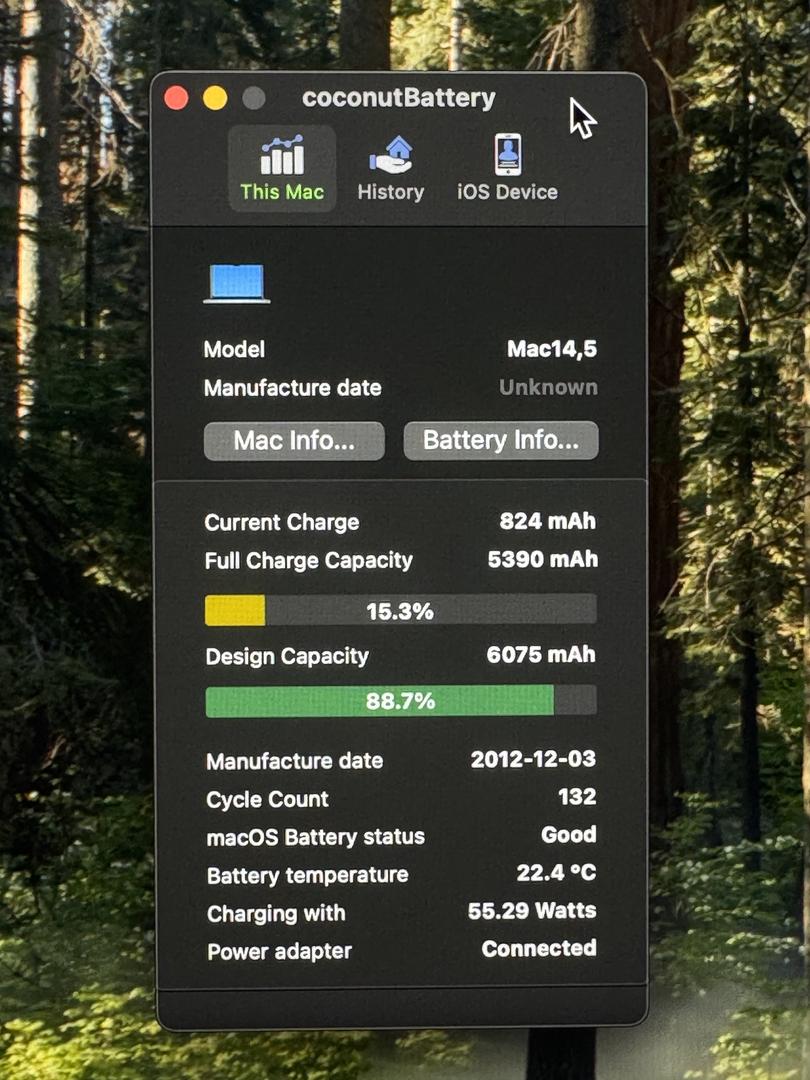Click the Connected power adapter value
Image resolution: width=810 pixels, height=1080 pixels.
coord(539,948)
